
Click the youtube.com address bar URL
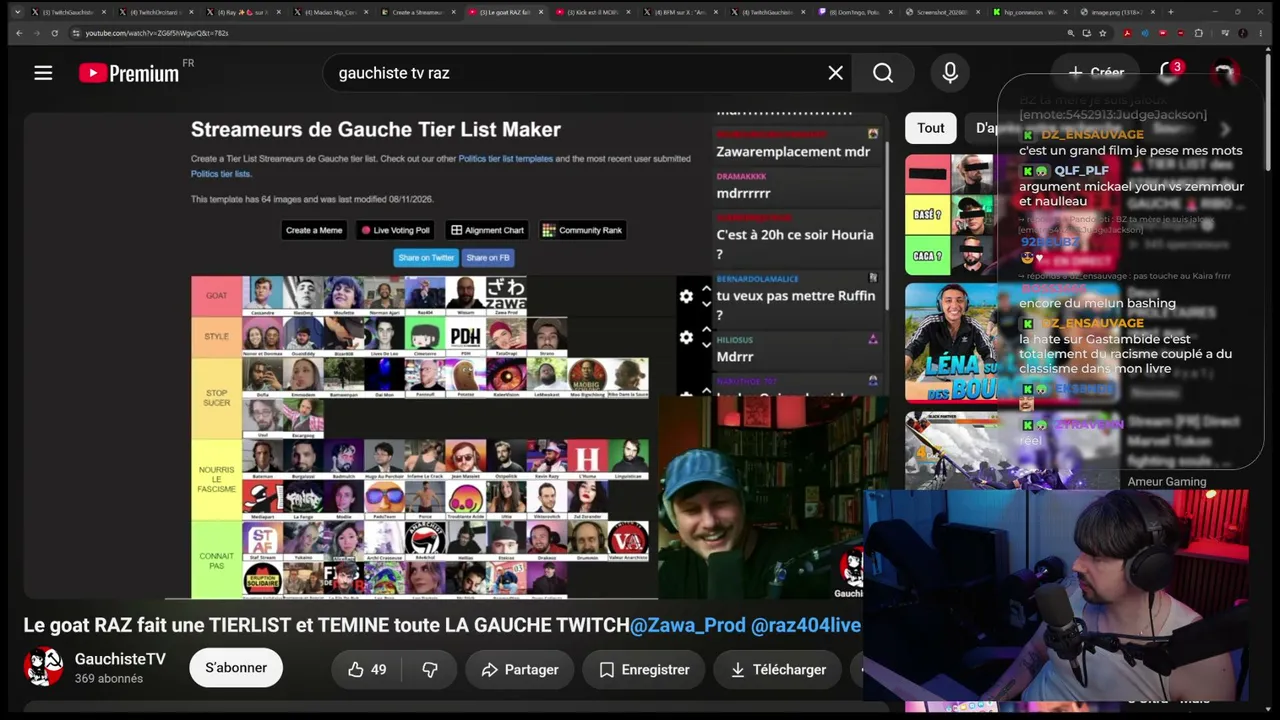click(x=157, y=33)
